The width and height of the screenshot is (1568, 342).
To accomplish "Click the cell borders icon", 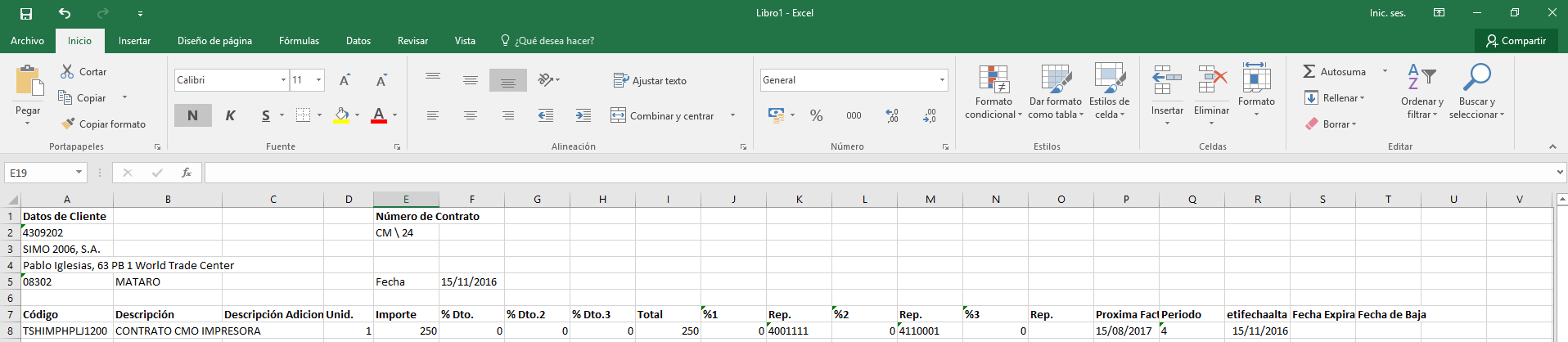I will pos(303,115).
